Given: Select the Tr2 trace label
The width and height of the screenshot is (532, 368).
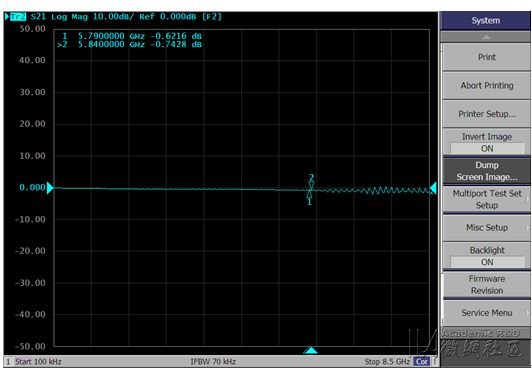Looking at the screenshot, I should pyautogui.click(x=18, y=17).
